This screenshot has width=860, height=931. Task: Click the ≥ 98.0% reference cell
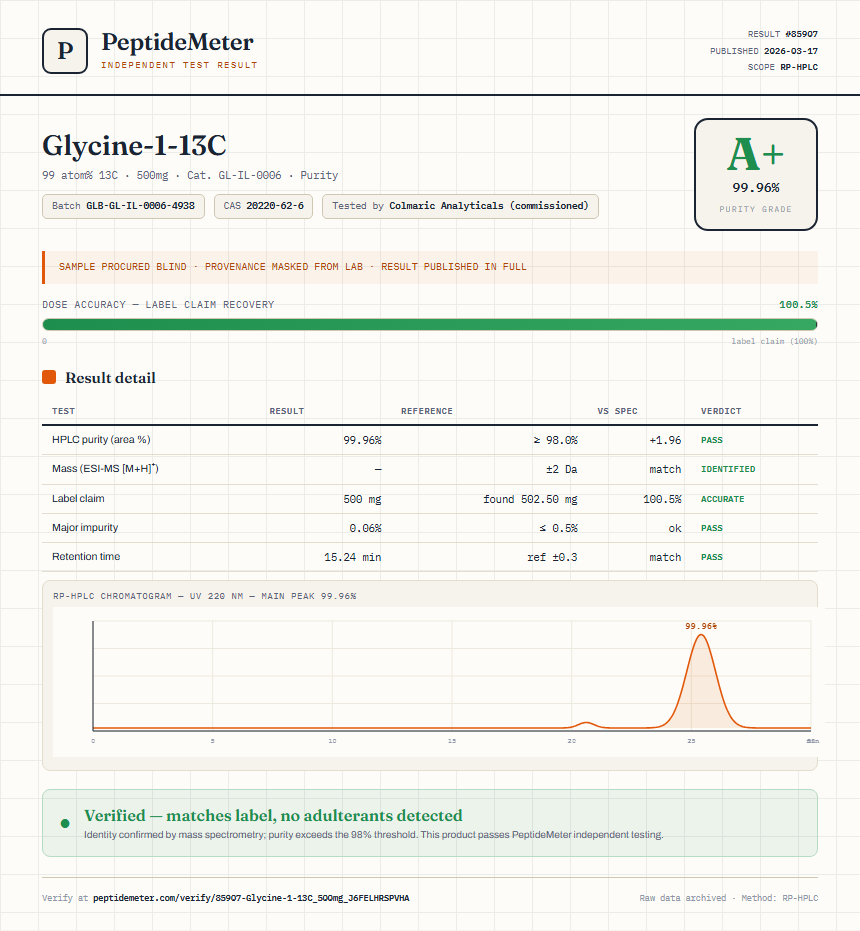pyautogui.click(x=555, y=440)
